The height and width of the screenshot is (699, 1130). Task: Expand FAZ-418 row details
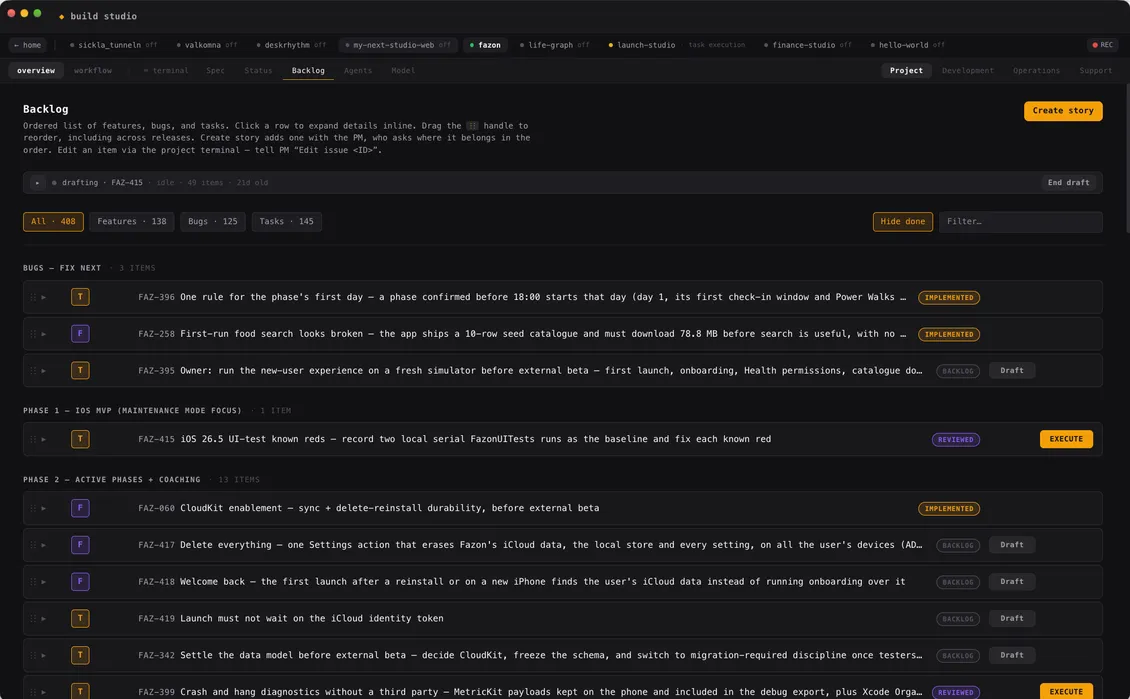coord(44,582)
